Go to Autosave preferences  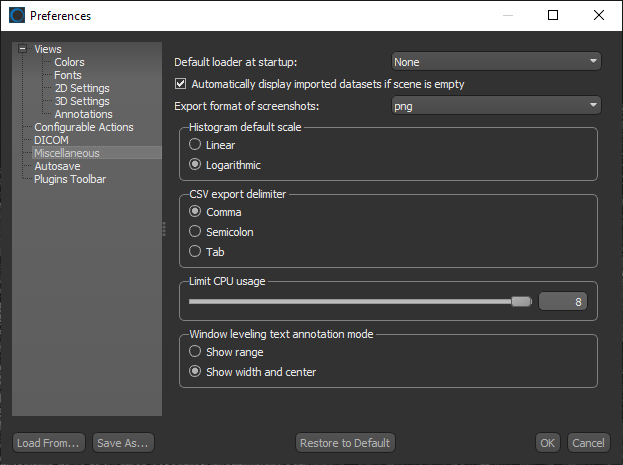click(57, 166)
